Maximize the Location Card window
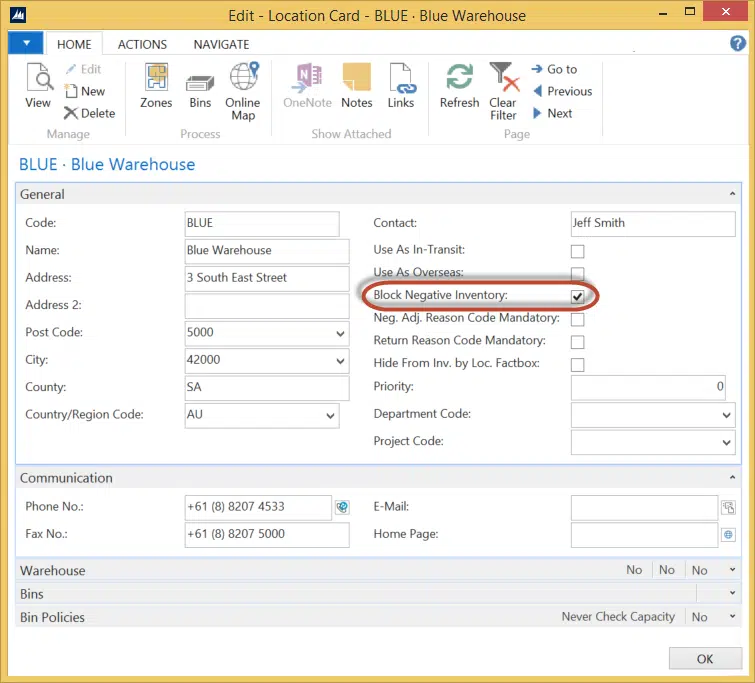Image resolution: width=755 pixels, height=683 pixels. 690,12
